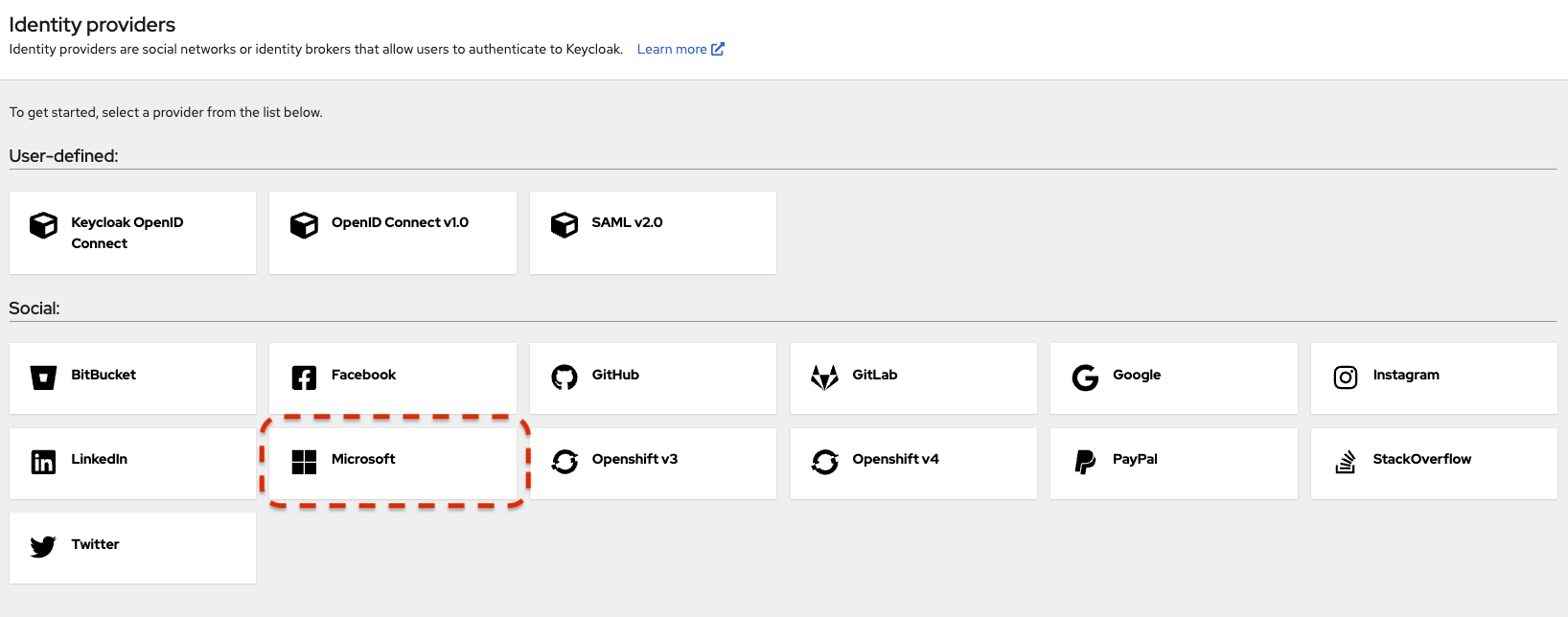Click the Openshift v4 cycle icon

[x=824, y=462]
